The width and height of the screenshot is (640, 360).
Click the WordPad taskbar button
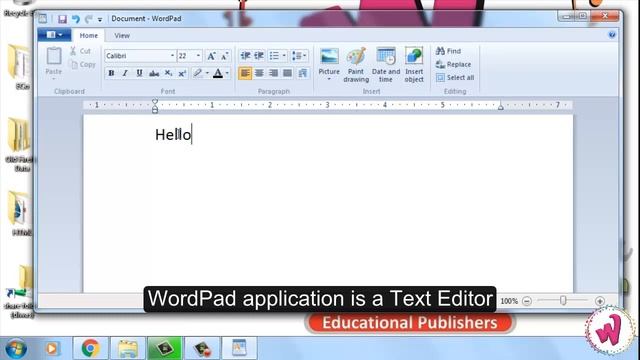[x=239, y=349]
